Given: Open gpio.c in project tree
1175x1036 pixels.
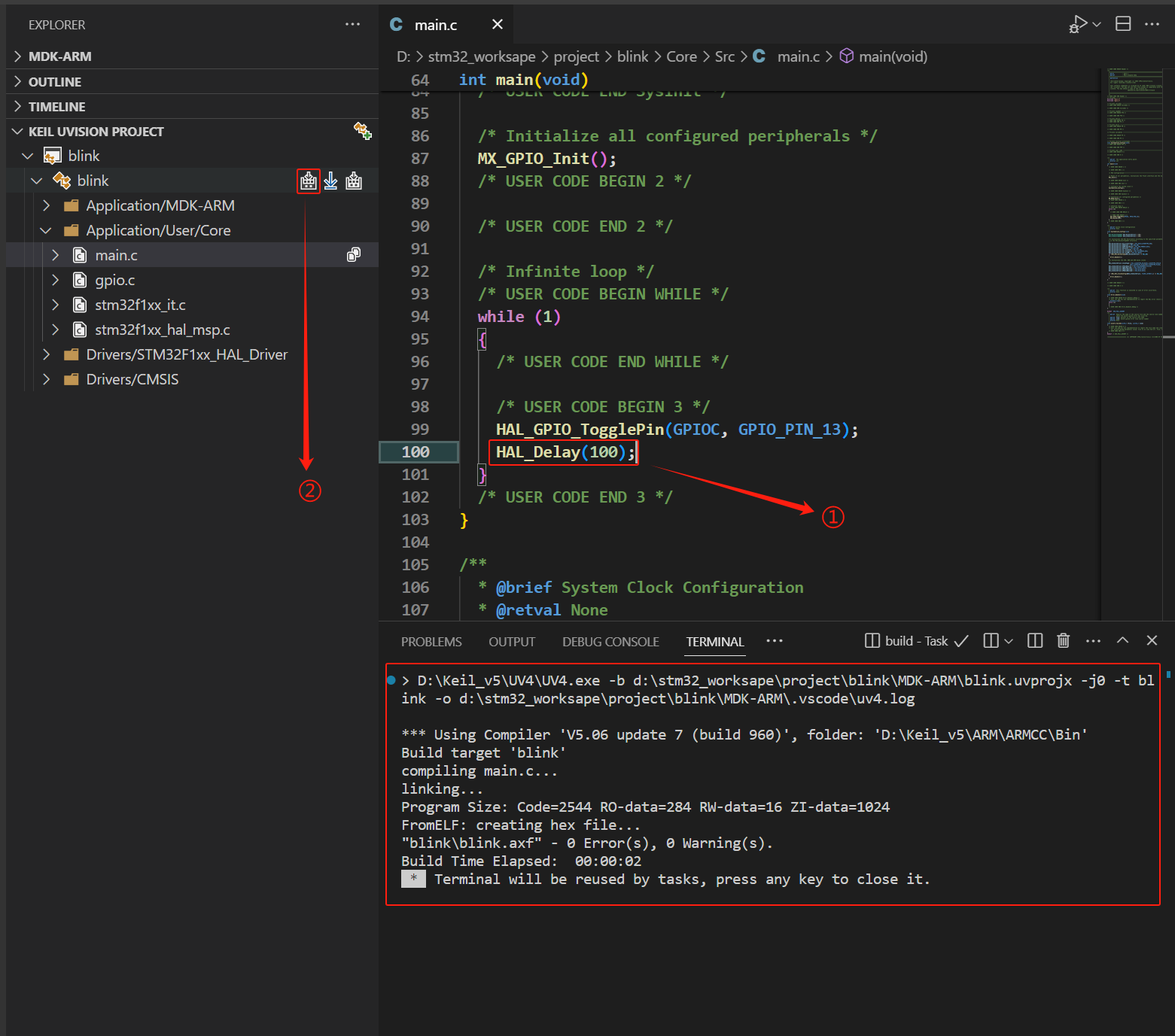Looking at the screenshot, I should point(114,280).
